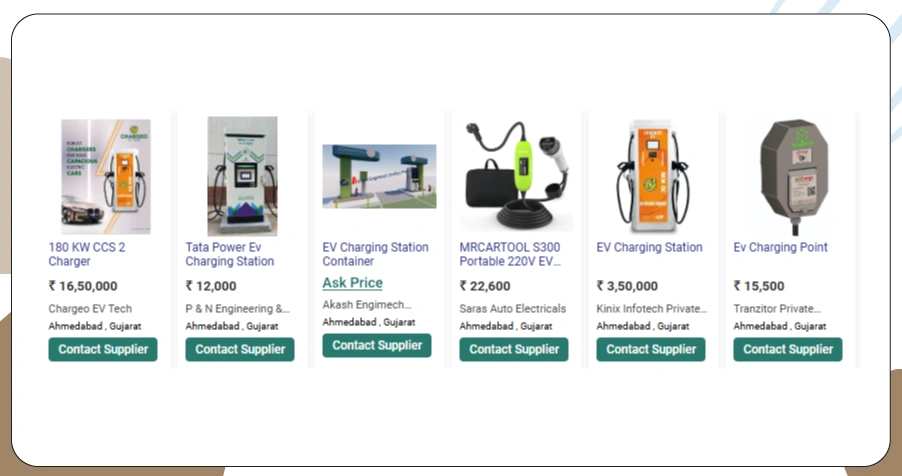Open the Chargeo EV Tech supplier name
This screenshot has height=476, width=902.
90,309
